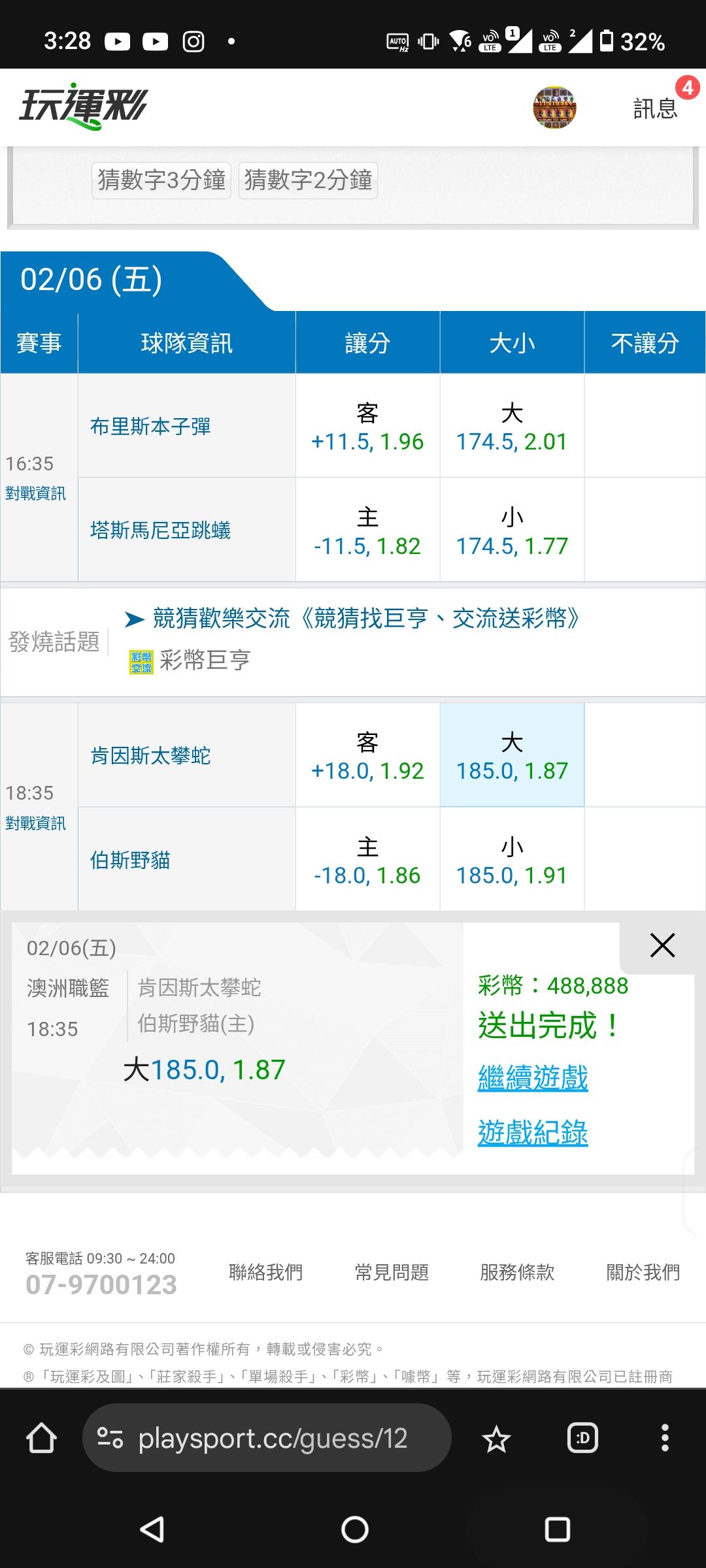Tap the 彩幣交流 icon beside 彩幣巨亨
The height and width of the screenshot is (1568, 706).
[141, 661]
